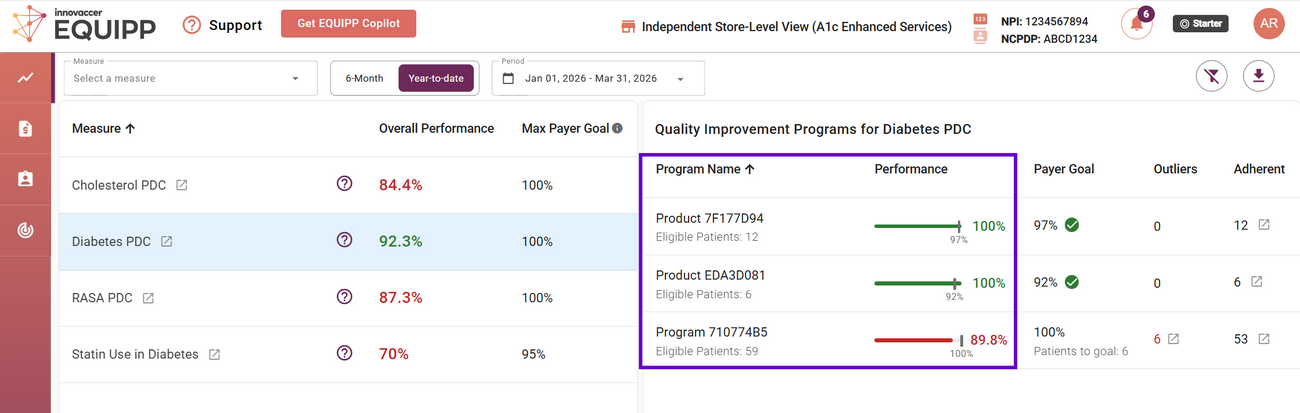The height and width of the screenshot is (413, 1300).
Task: Select the RASA PDC measure row
Action: [348, 298]
